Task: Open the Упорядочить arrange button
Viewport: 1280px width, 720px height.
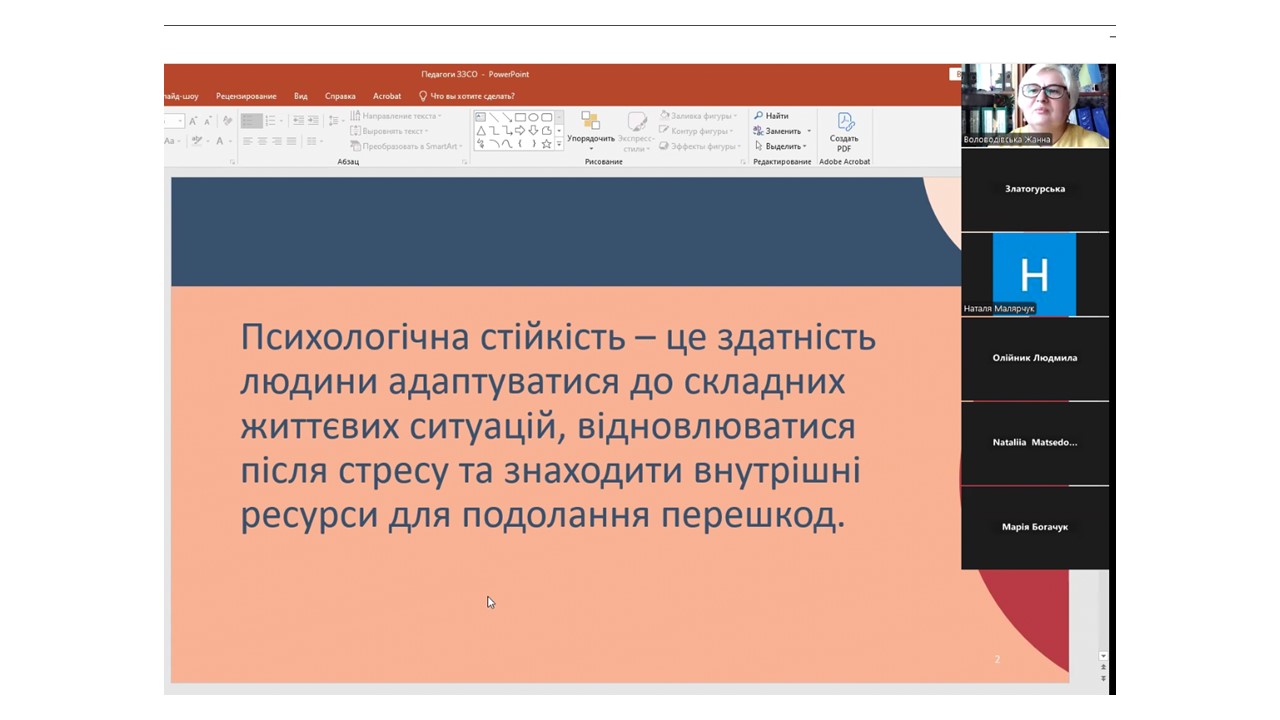Action: (591, 131)
